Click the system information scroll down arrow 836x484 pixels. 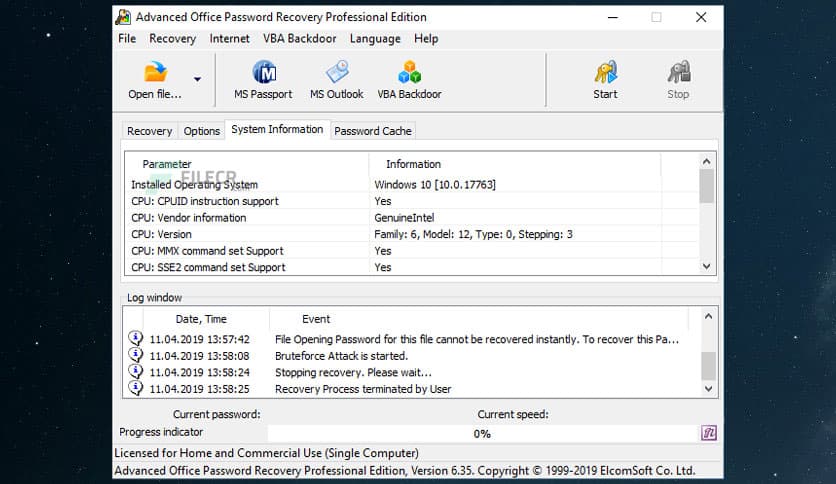(x=706, y=267)
